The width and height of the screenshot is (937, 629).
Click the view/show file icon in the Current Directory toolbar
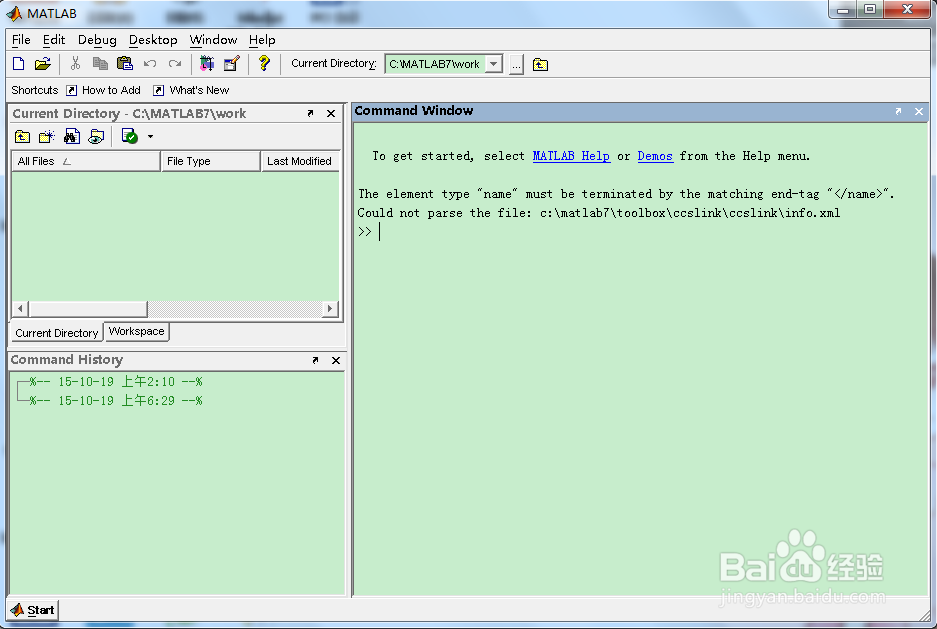click(96, 137)
